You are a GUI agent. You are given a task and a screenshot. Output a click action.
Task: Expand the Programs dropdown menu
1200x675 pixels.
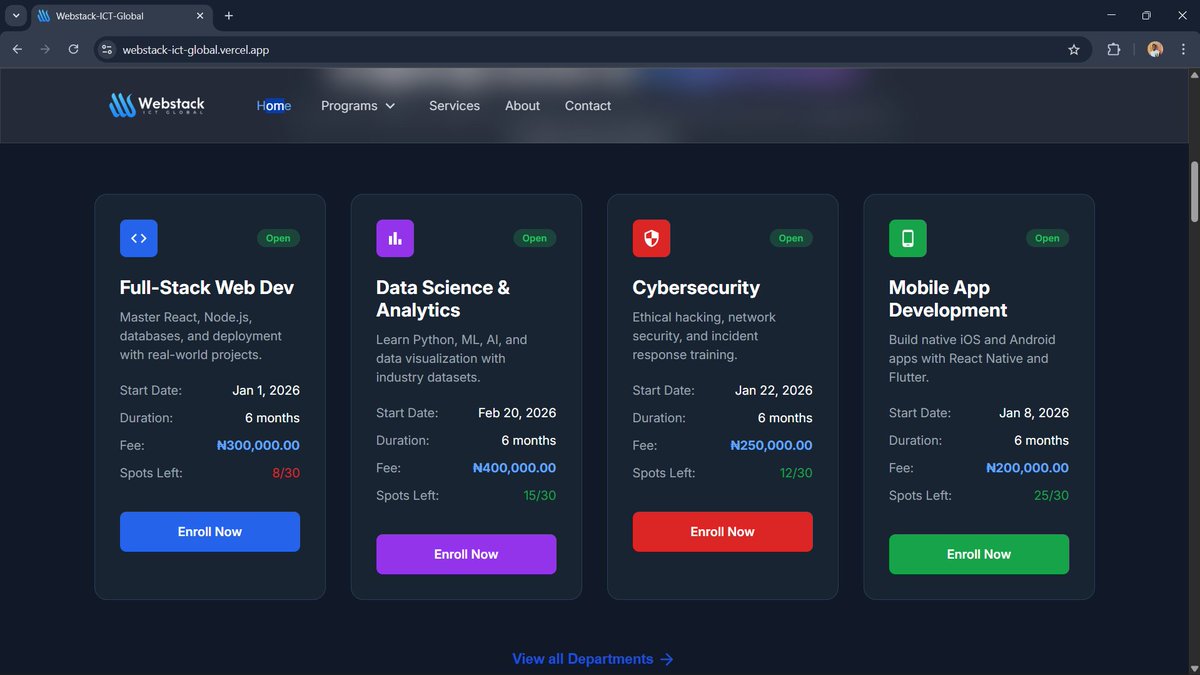[358, 105]
